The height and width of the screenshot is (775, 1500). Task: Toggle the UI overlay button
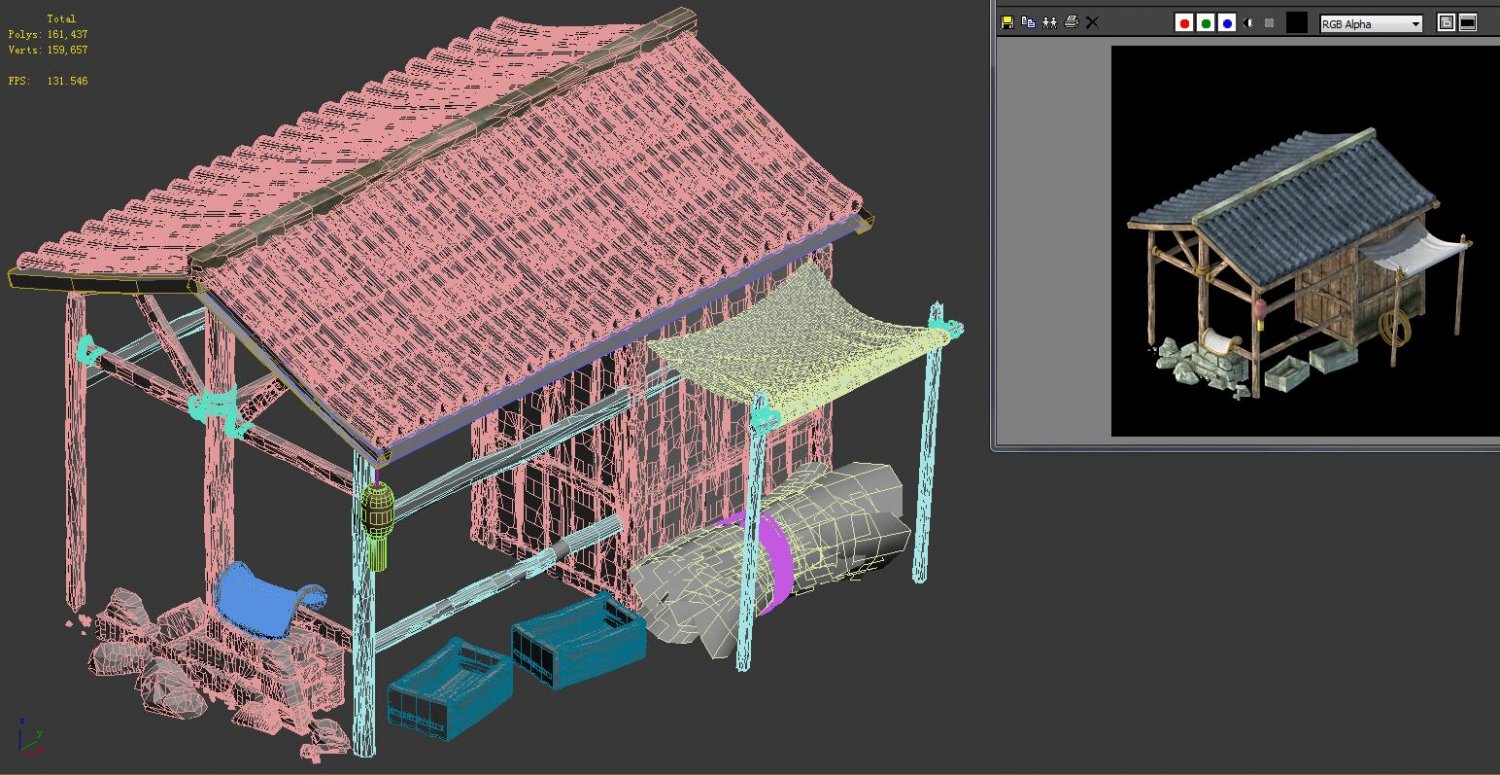(x=1446, y=23)
